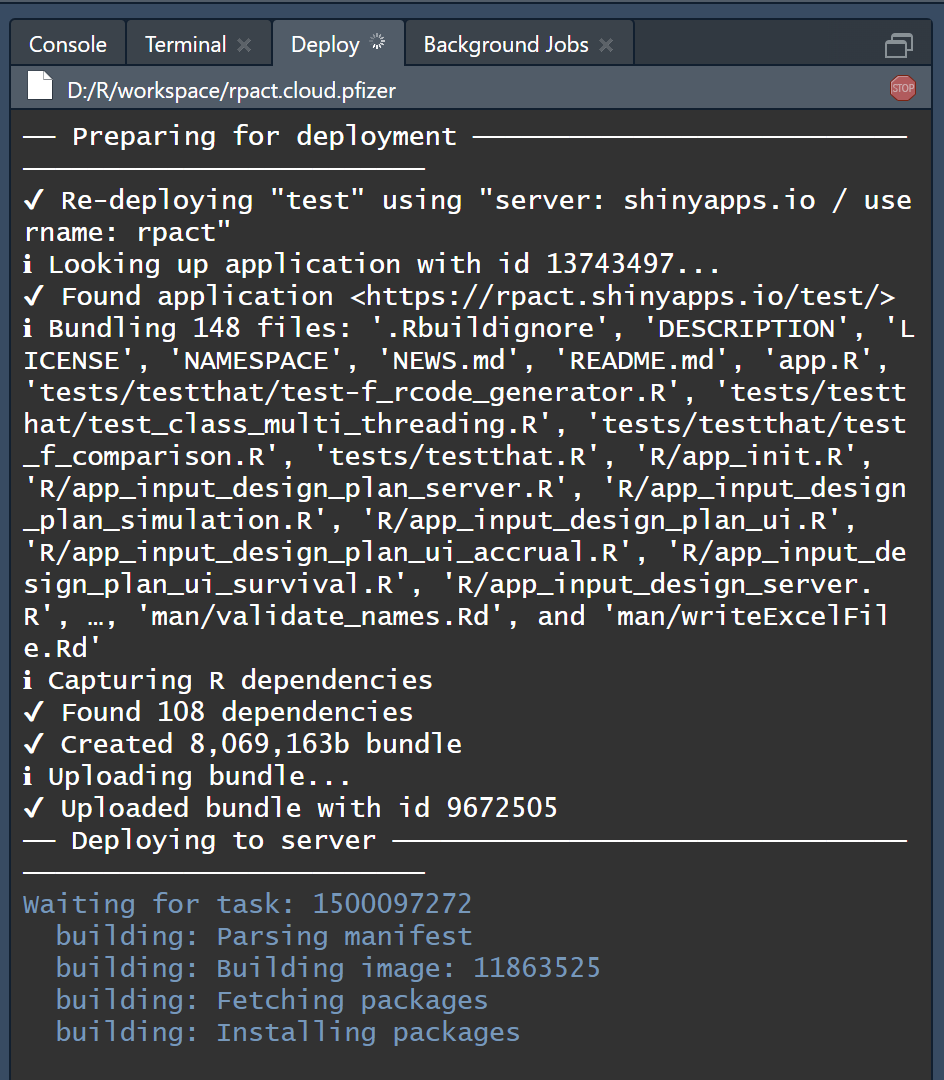Click the pane pop-out icon at top right
Image resolution: width=944 pixels, height=1080 pixels.
tap(898, 45)
